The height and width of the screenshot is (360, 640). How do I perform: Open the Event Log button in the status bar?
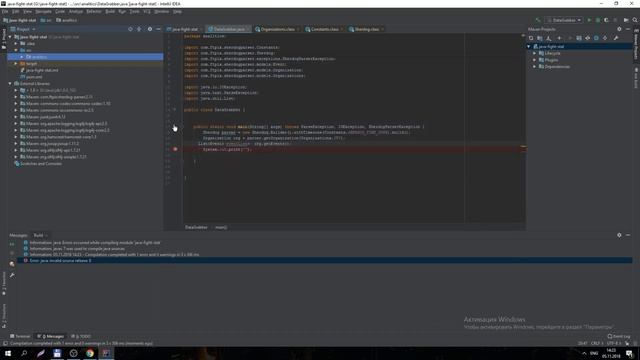point(619,336)
